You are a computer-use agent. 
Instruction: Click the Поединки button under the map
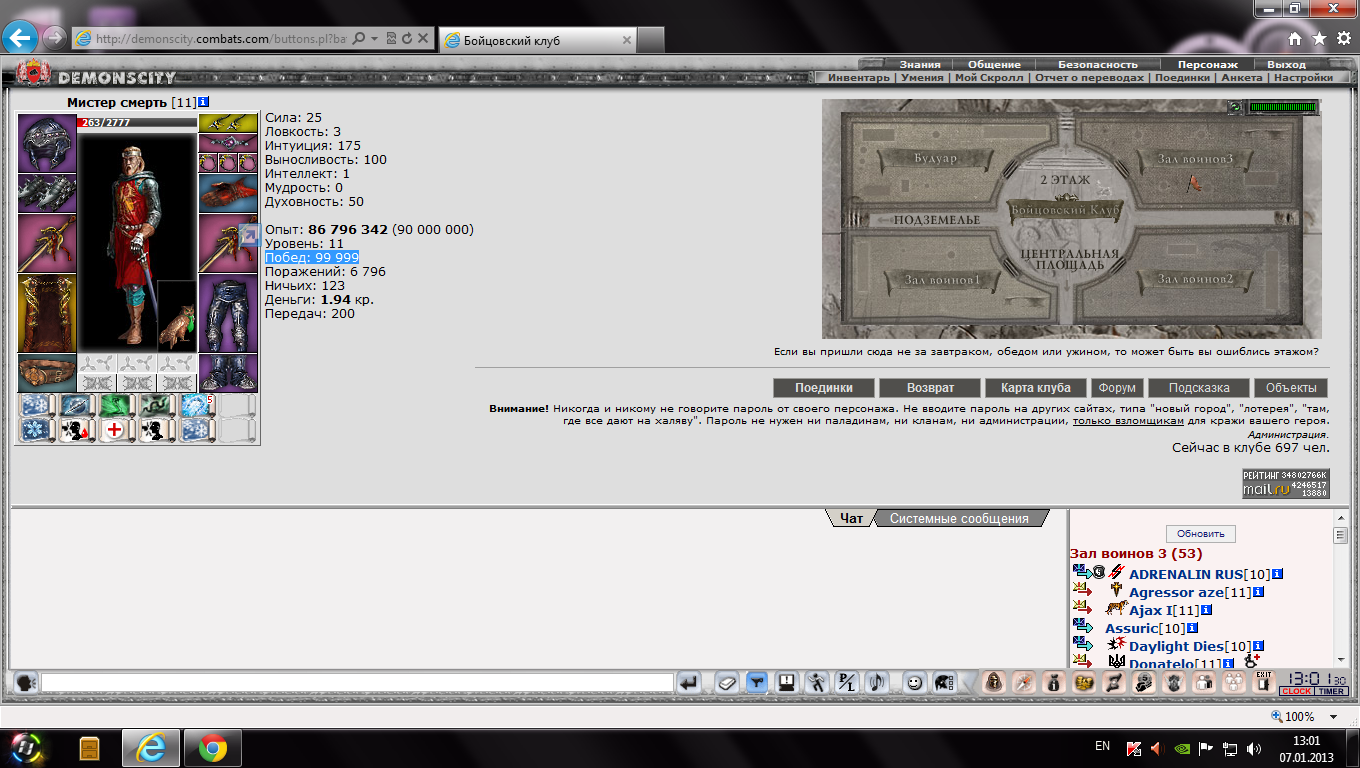click(824, 388)
